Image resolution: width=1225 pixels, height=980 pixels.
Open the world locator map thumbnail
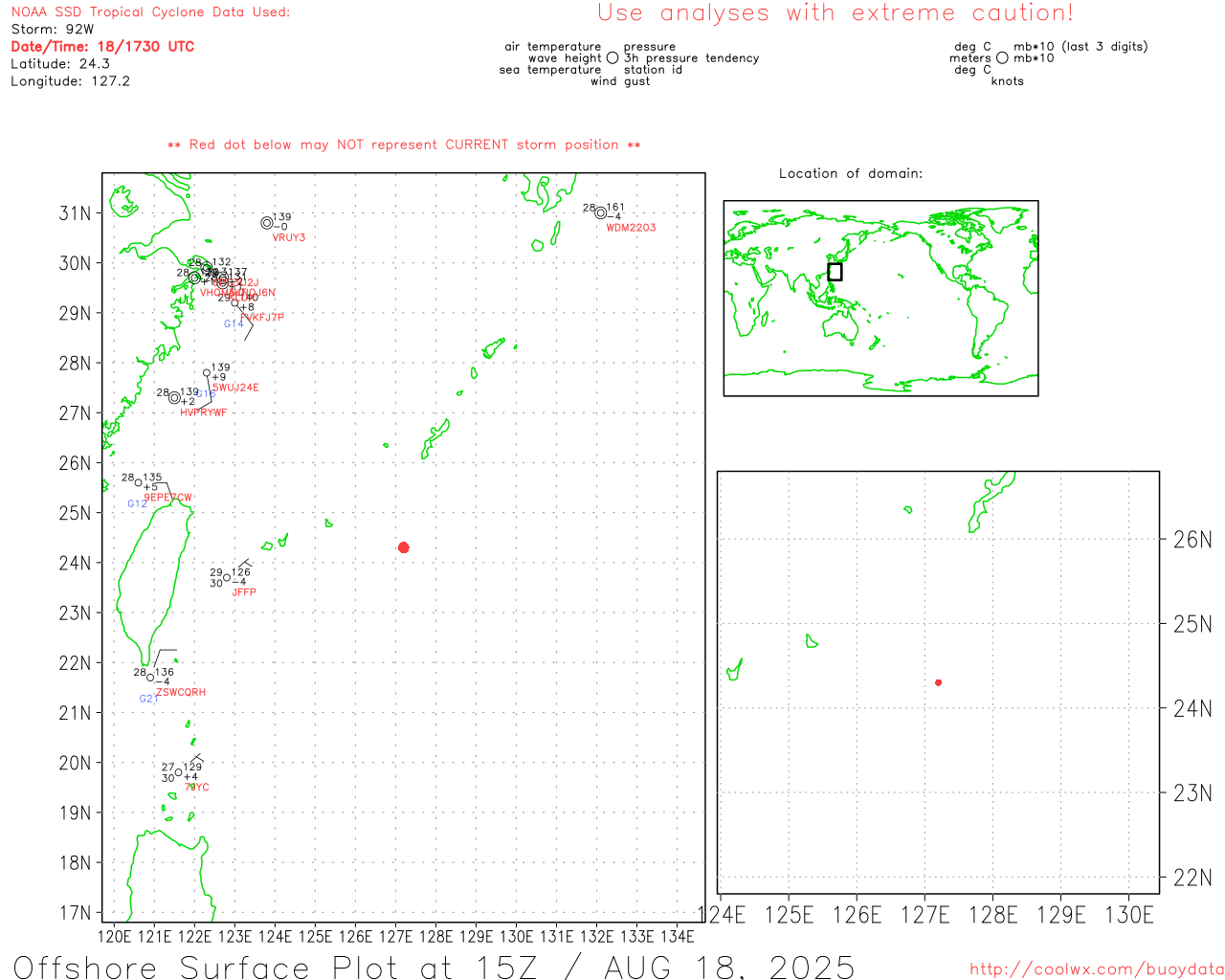coord(880,299)
